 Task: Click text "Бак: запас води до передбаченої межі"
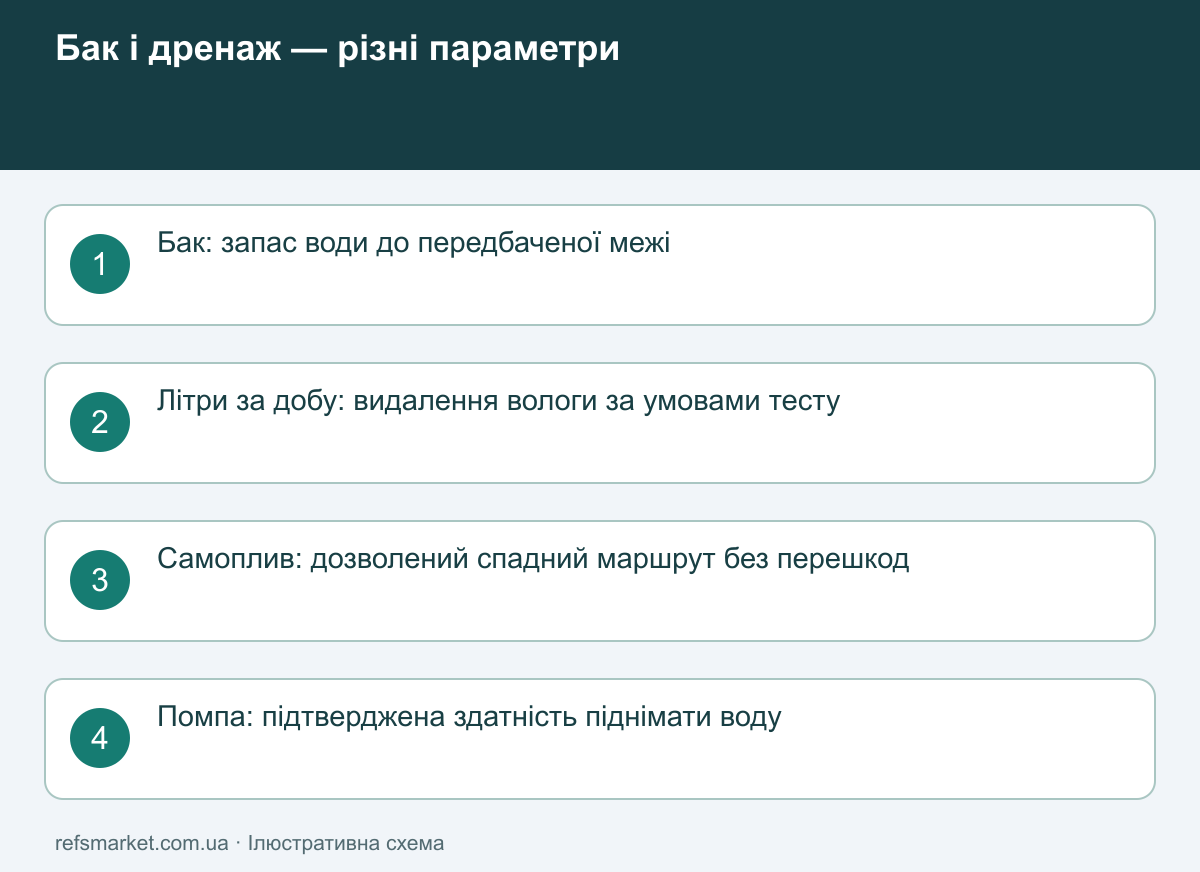coord(414,243)
